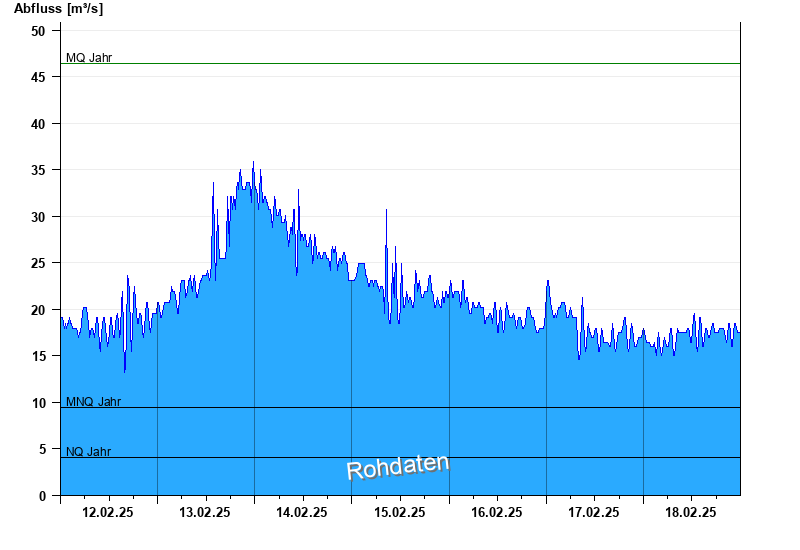Image resolution: width=800 pixels, height=550 pixels.
Task: Click the 35 value on y-axis
Action: (38, 170)
